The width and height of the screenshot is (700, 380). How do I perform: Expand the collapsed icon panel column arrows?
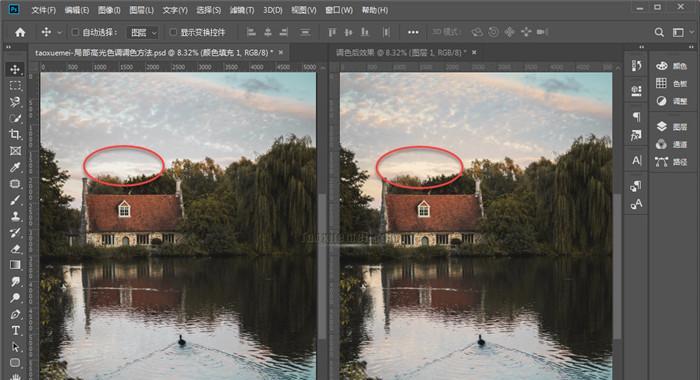click(x=642, y=46)
